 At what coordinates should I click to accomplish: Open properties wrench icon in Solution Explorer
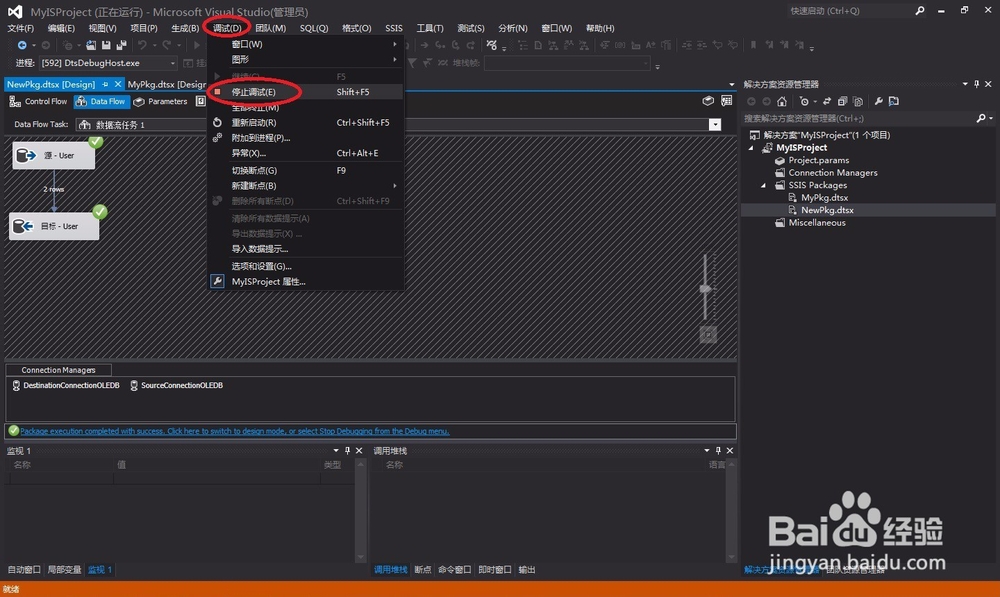[x=878, y=101]
